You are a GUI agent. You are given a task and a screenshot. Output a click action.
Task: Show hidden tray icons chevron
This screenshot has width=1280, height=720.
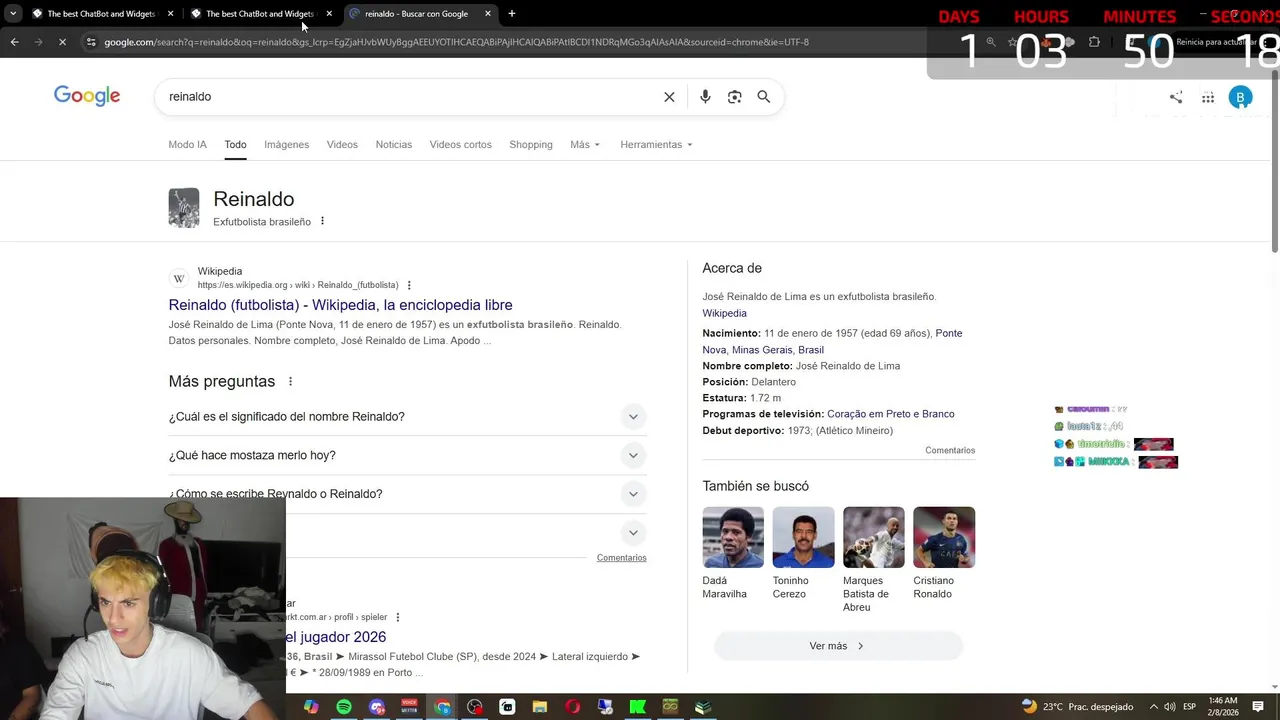(1153, 707)
